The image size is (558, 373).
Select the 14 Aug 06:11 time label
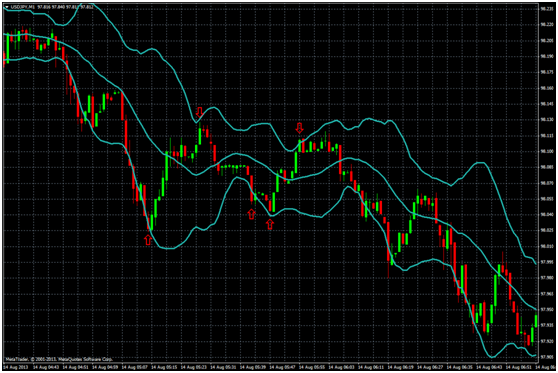(x=372, y=367)
